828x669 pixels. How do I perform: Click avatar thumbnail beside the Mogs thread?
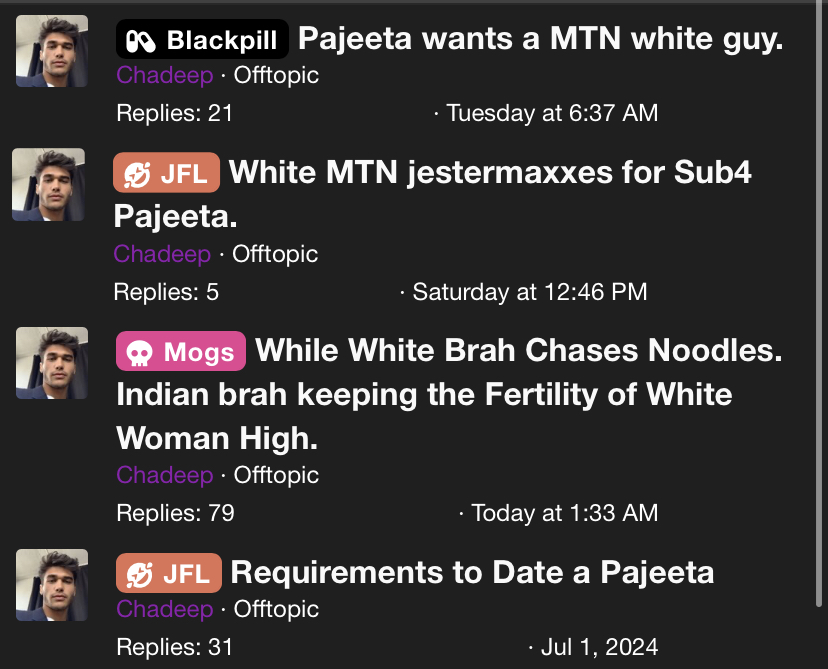52,363
